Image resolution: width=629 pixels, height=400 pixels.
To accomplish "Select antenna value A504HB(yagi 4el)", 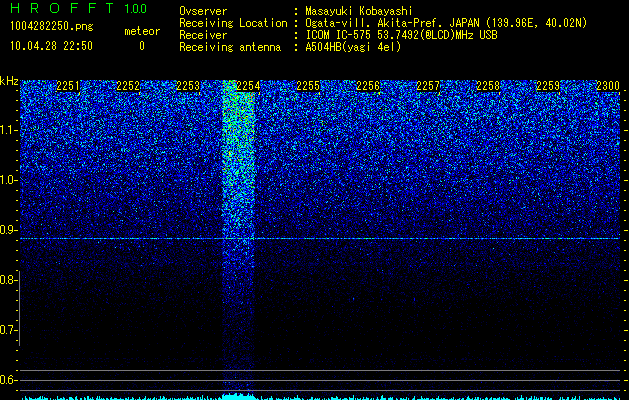I will (x=353, y=47).
